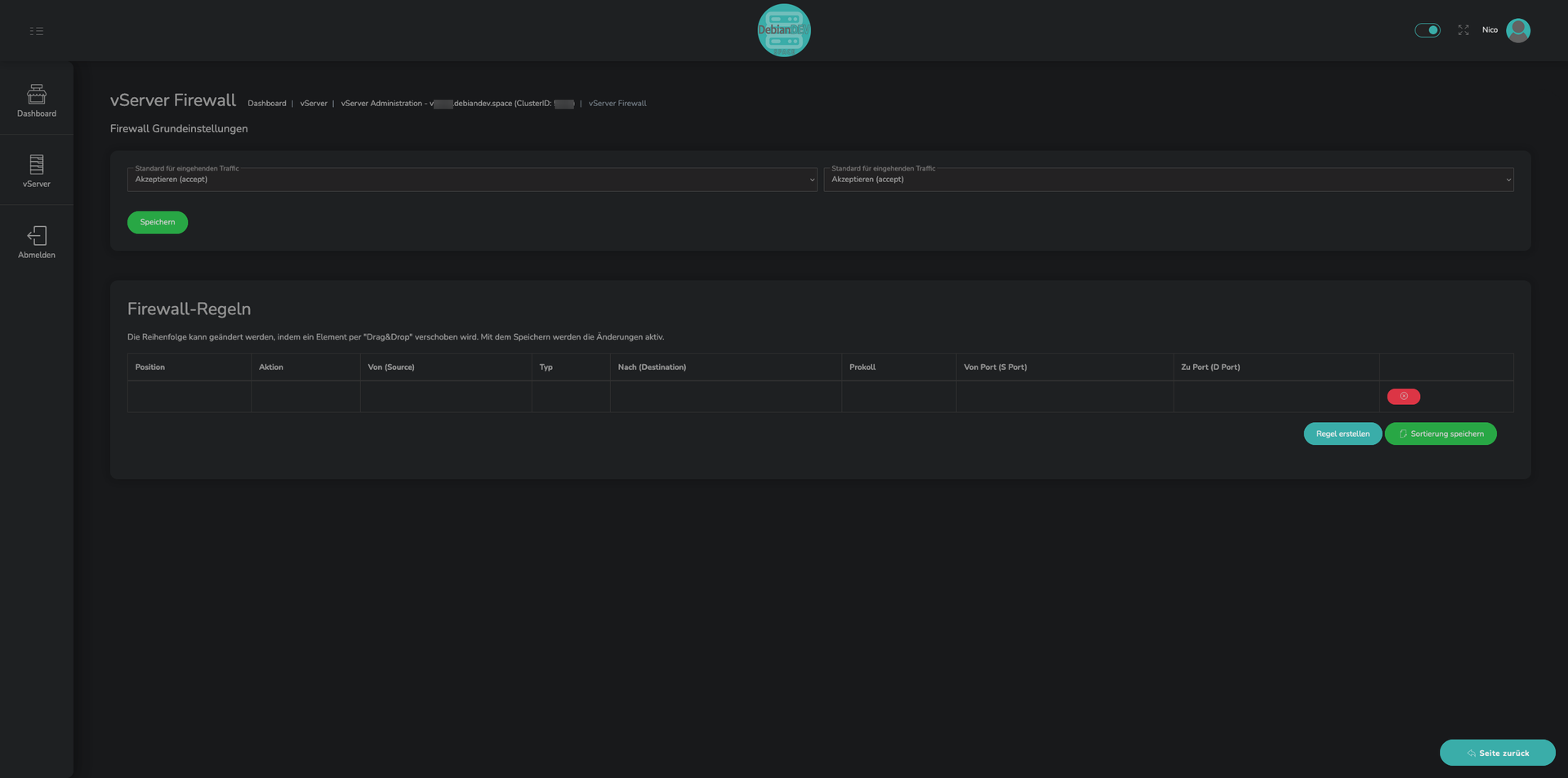This screenshot has height=778, width=1568.
Task: Open Dashboard from the sidebar icon
Action: 37,95
